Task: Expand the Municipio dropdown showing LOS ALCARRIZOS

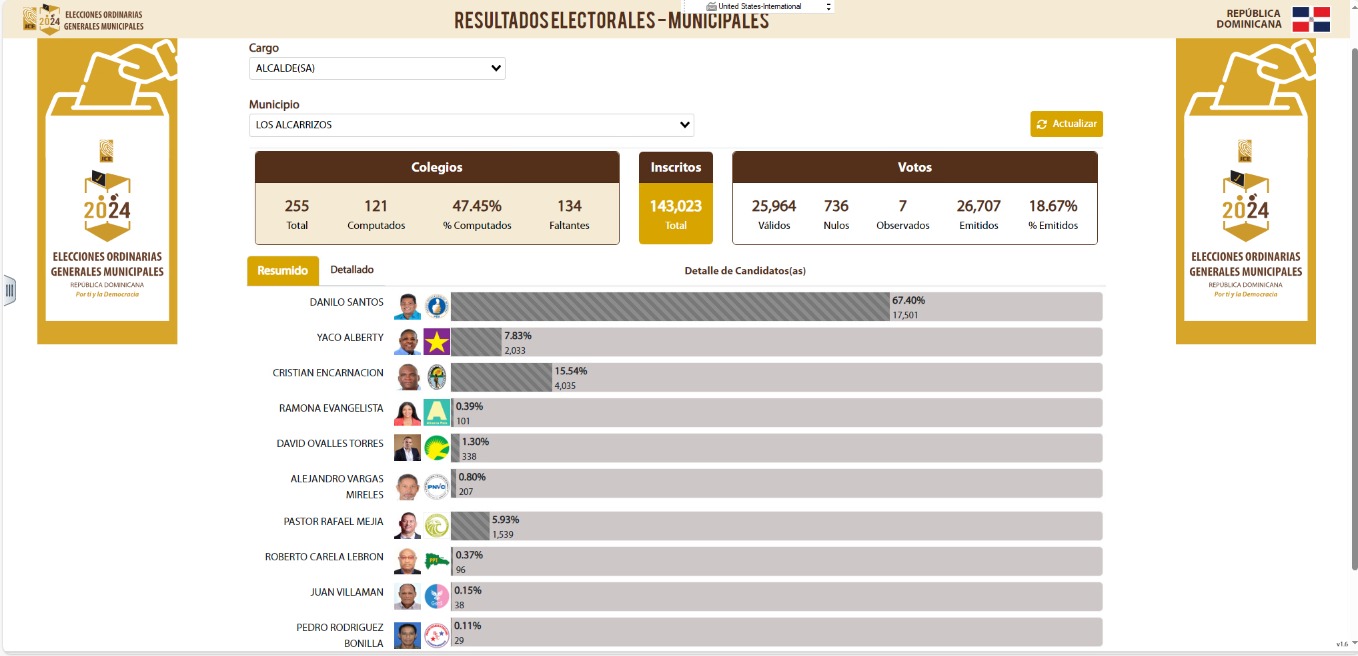Action: 471,125
